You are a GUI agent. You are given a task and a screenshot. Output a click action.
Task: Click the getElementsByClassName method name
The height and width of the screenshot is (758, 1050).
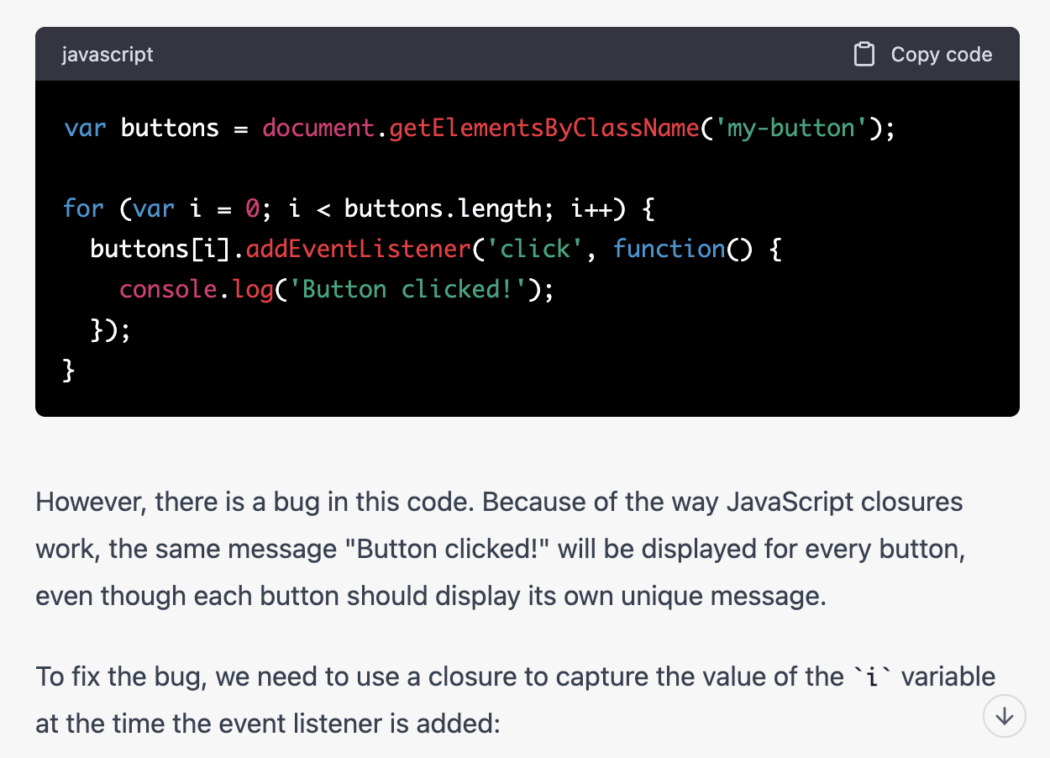click(540, 128)
